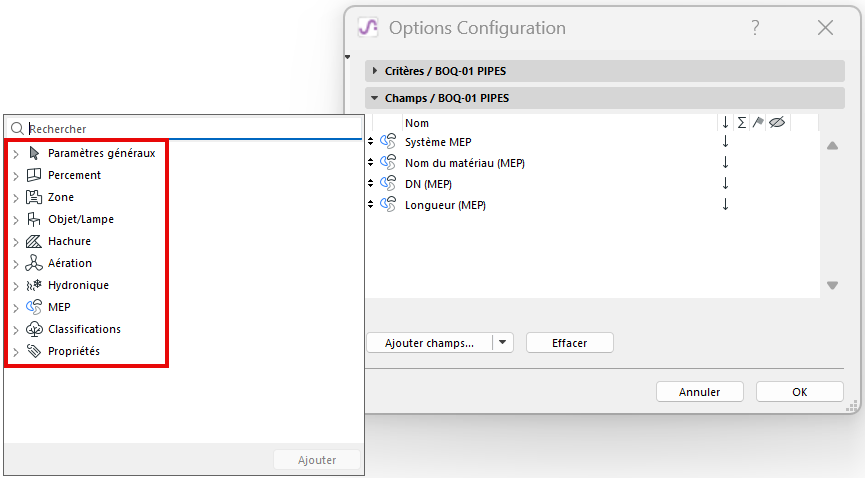Click the flag column header icon
Viewport: 865px width, 478px height.
tap(758, 122)
